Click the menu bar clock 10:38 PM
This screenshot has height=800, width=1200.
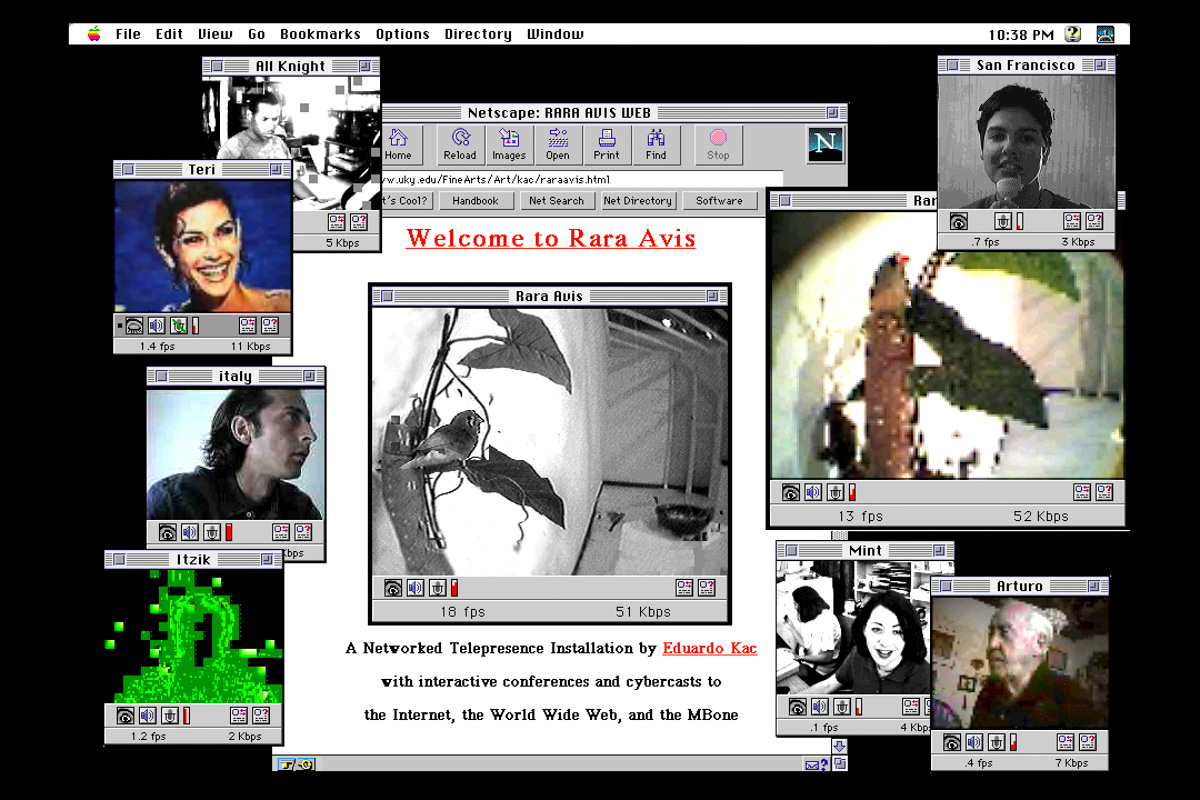[1020, 34]
